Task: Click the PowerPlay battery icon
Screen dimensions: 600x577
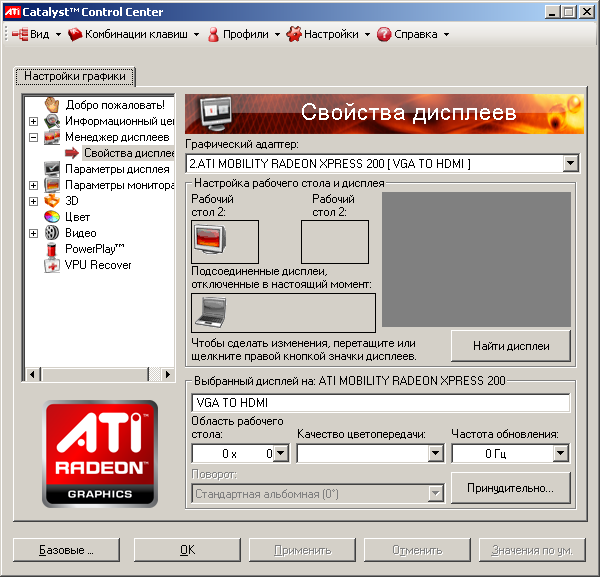Action: coord(52,249)
